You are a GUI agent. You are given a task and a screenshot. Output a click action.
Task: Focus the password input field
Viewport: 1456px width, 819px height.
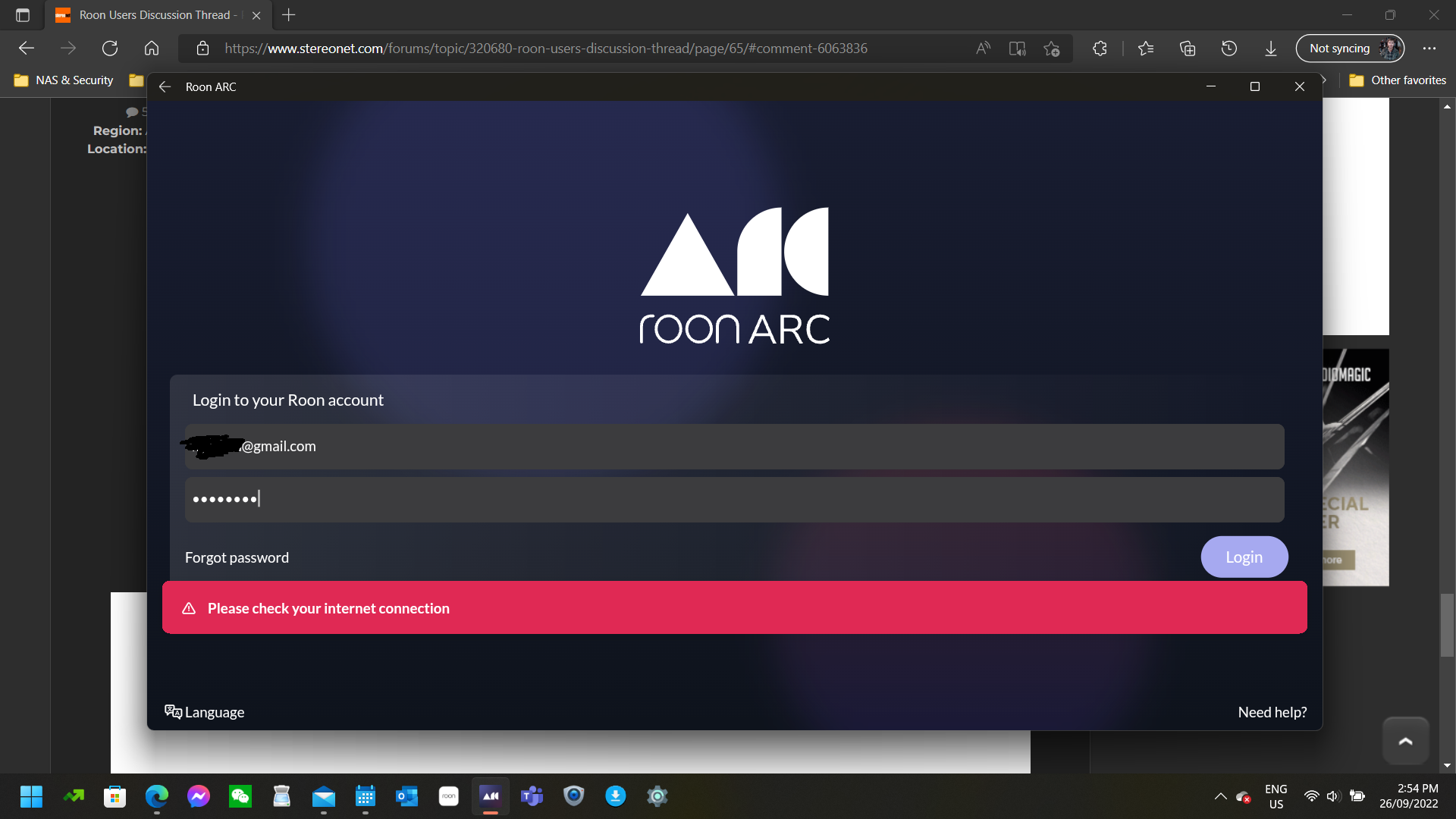coord(734,500)
